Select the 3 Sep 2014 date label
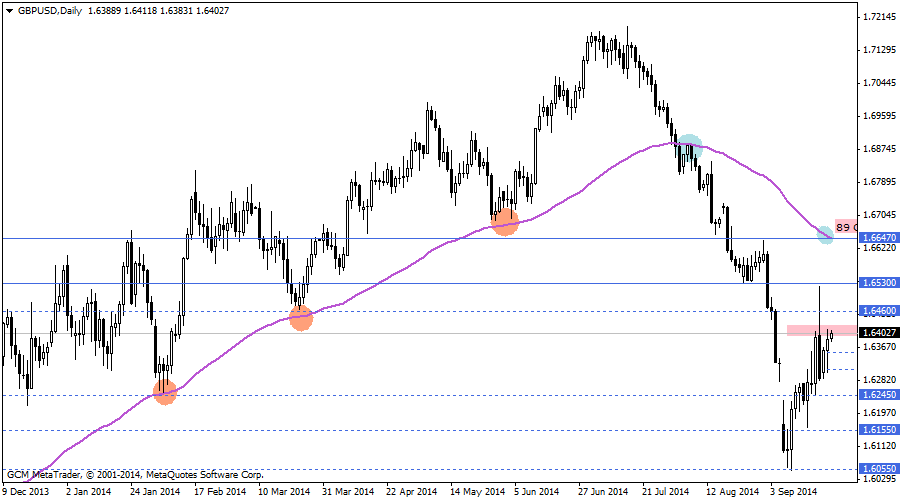 [795, 492]
